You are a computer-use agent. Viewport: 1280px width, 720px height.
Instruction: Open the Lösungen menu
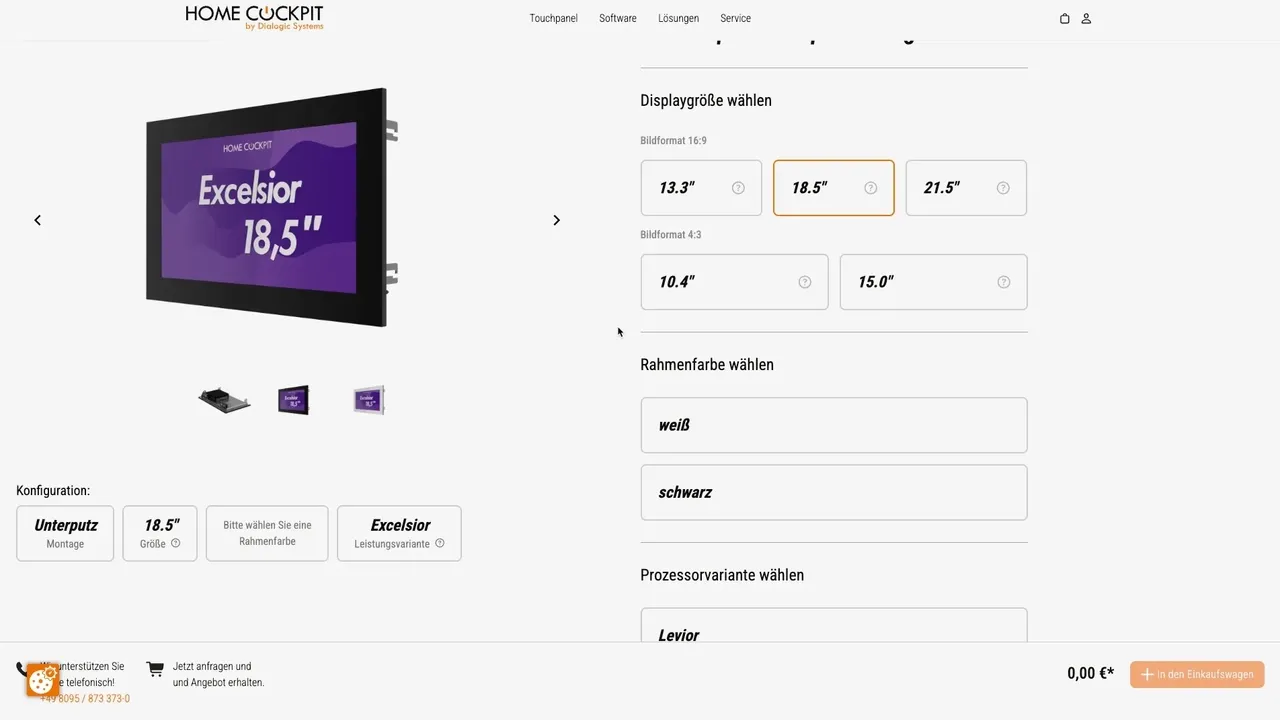point(679,18)
